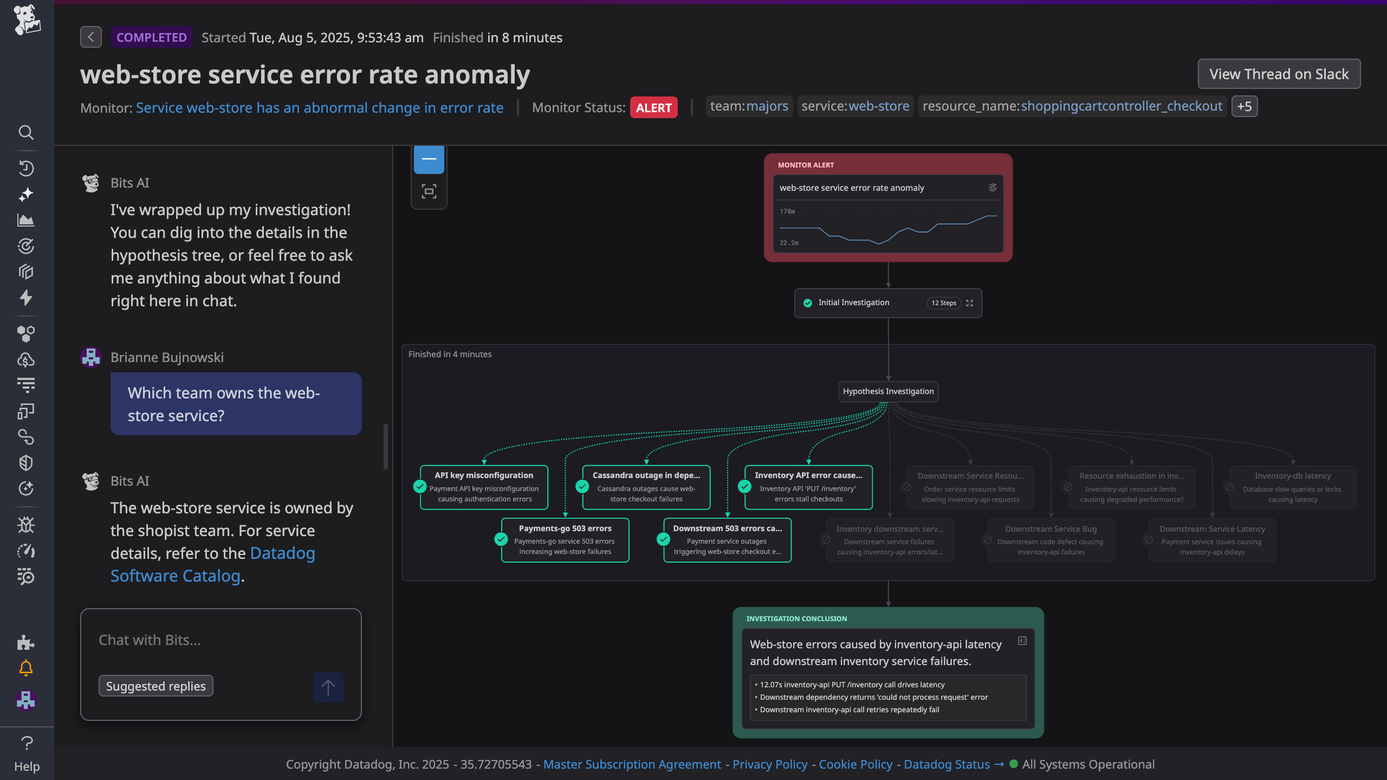Open the API key misconfiguration hypothesis card
The width and height of the screenshot is (1387, 780).
click(x=484, y=487)
